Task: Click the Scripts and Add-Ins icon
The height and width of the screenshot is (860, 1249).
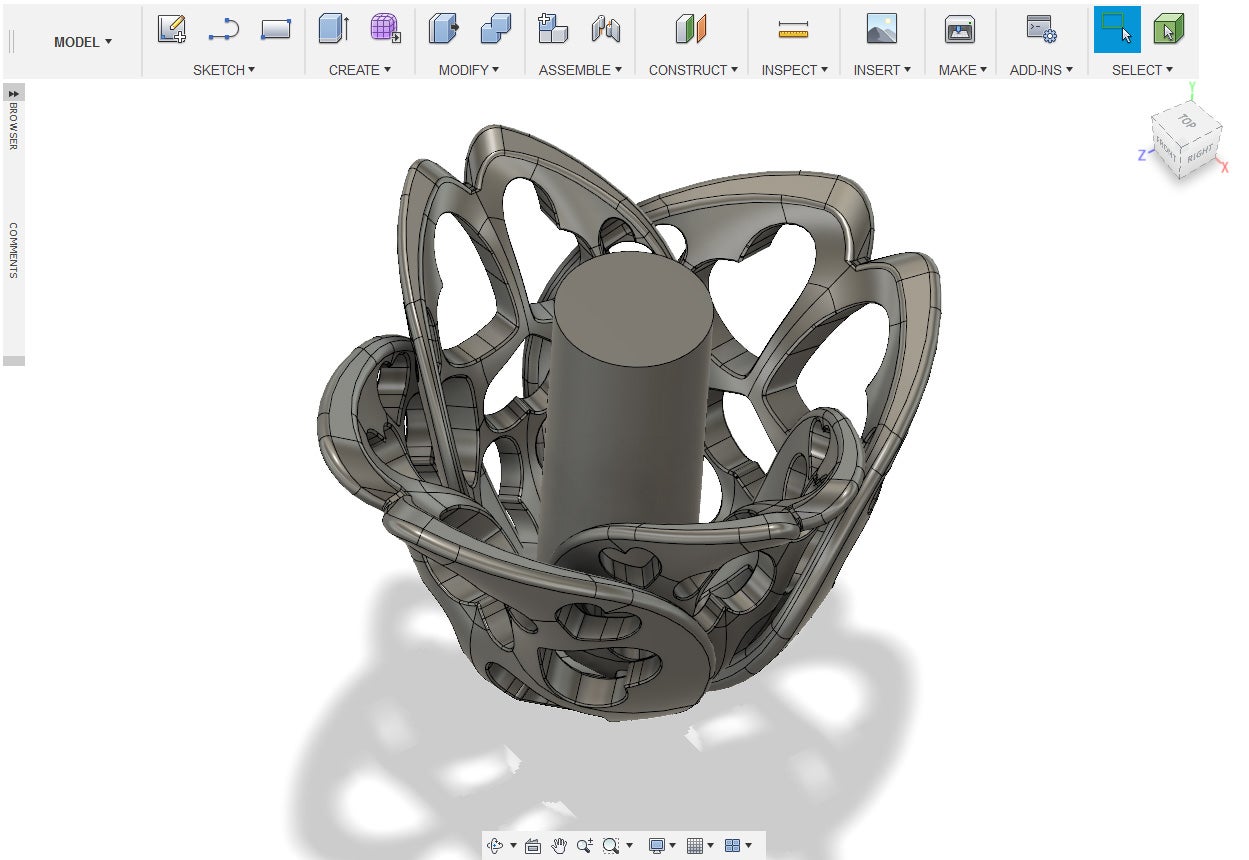Action: [x=1041, y=30]
